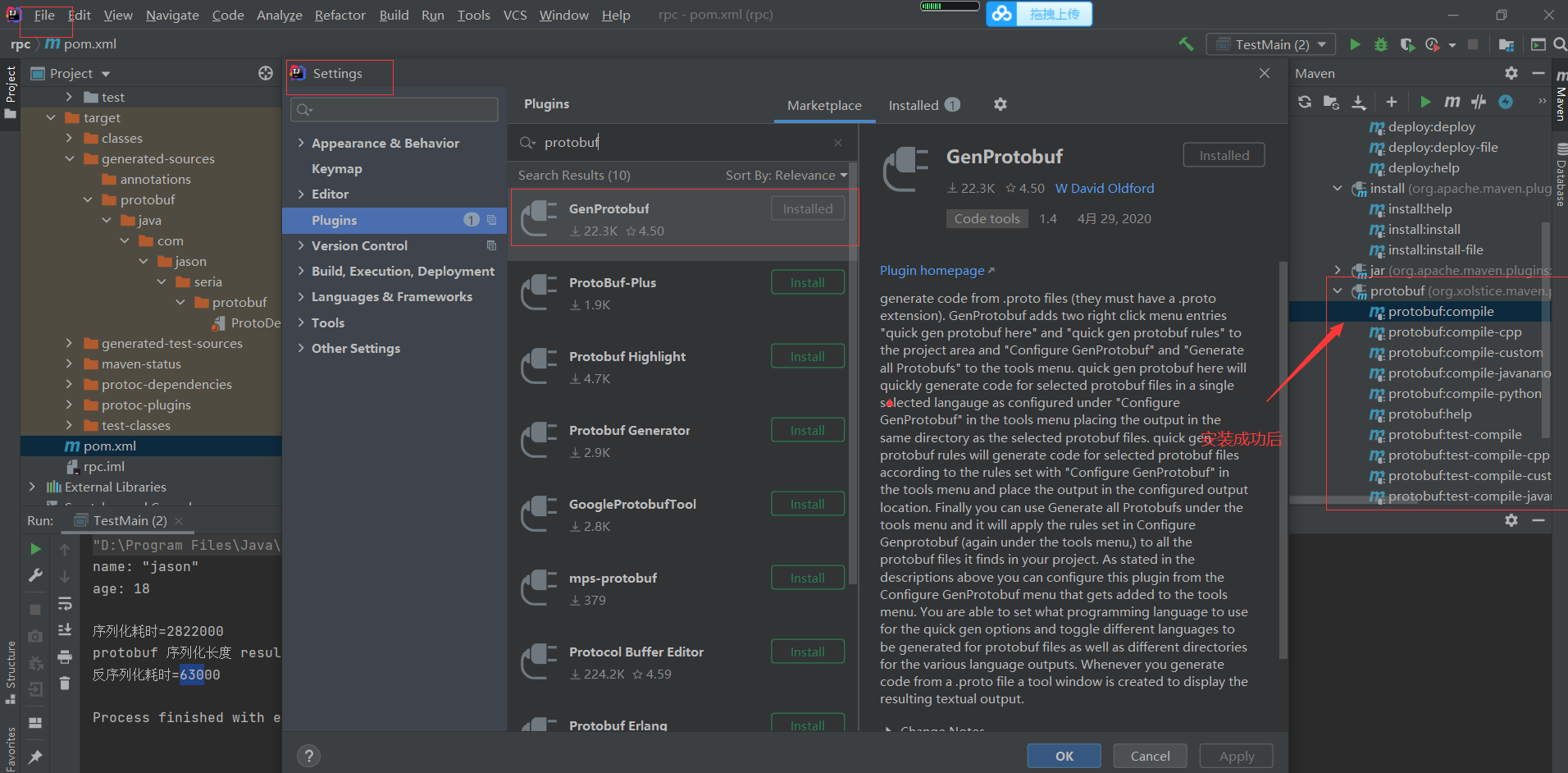Screen dimensions: 1568x773
Task: Open Search Everywhere magnifier icon
Action: pos(1560,44)
